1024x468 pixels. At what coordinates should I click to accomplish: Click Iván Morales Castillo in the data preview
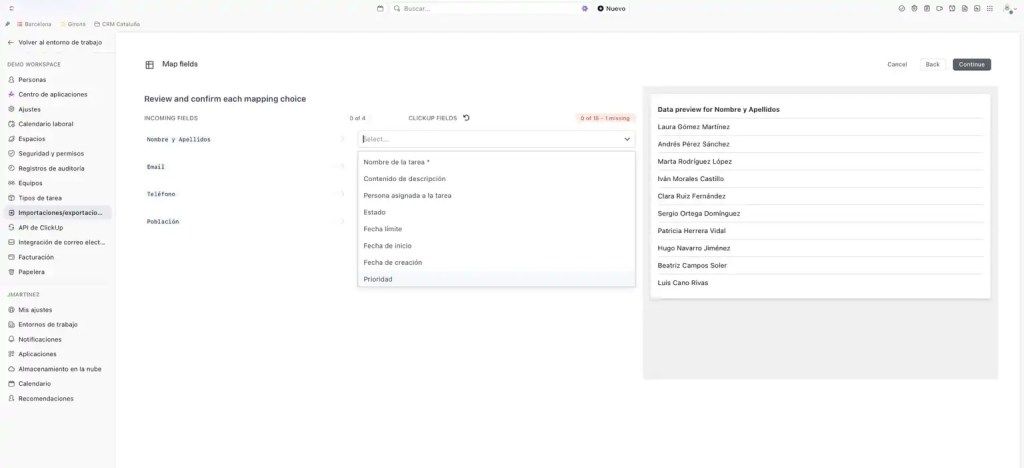pyautogui.click(x=690, y=179)
